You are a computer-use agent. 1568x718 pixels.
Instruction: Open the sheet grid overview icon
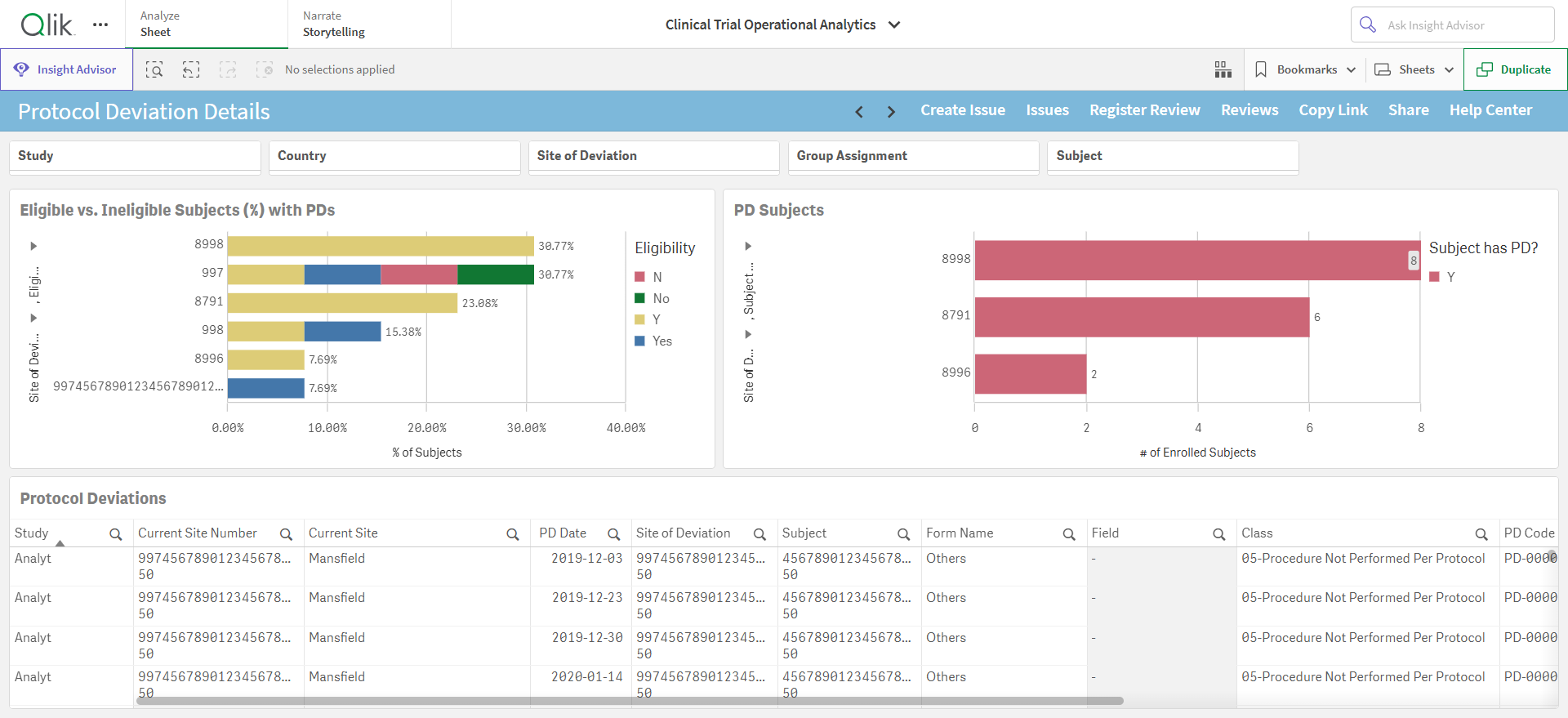coord(1223,69)
